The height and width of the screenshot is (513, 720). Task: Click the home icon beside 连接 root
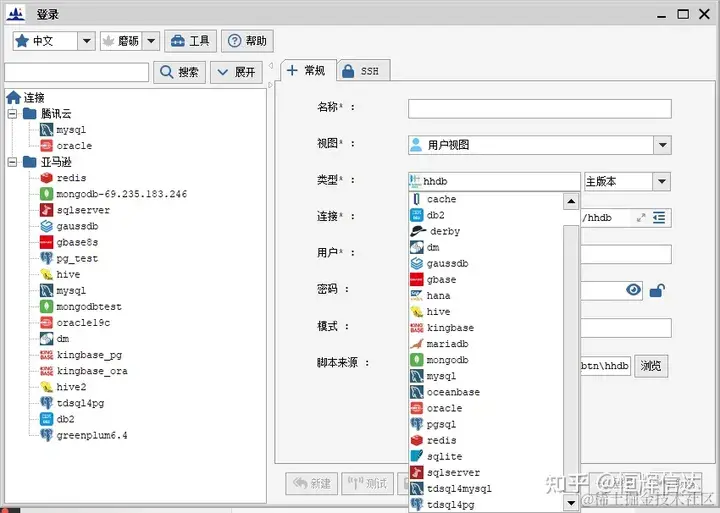tap(13, 97)
